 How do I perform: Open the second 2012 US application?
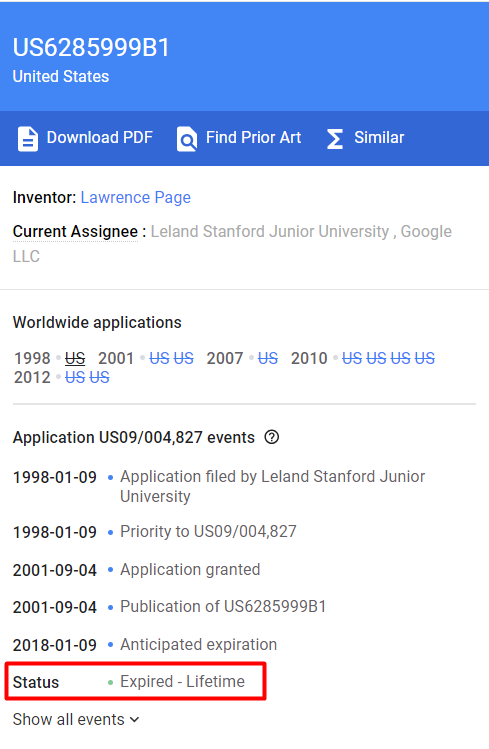[x=99, y=377]
